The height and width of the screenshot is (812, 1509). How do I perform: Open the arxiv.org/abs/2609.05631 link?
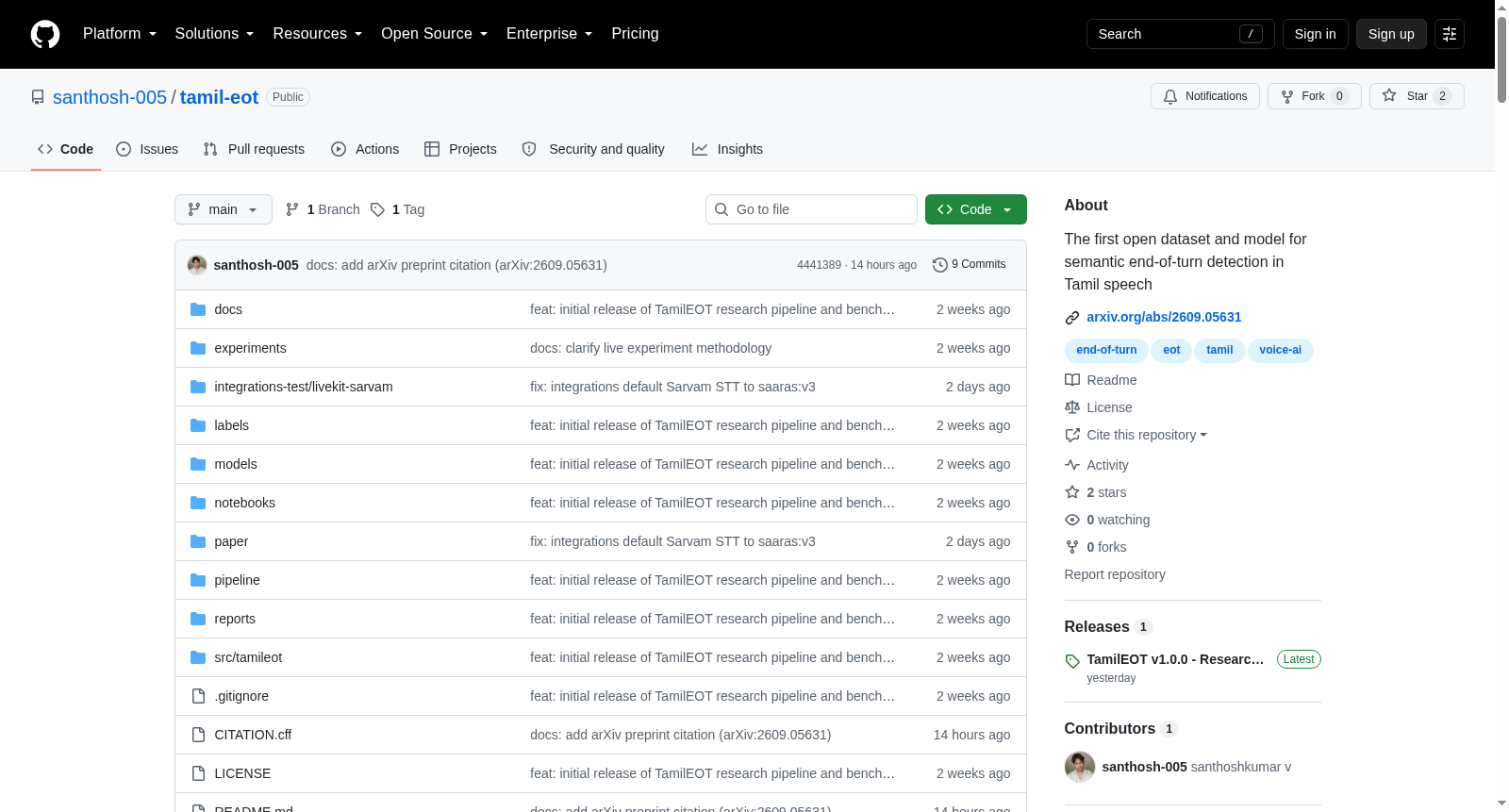click(x=1164, y=318)
